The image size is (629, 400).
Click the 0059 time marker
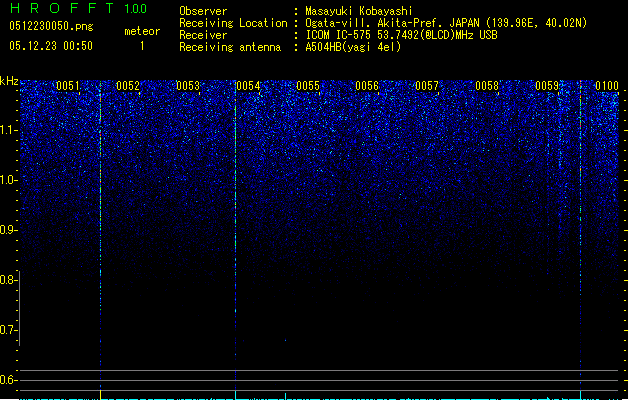(x=547, y=86)
